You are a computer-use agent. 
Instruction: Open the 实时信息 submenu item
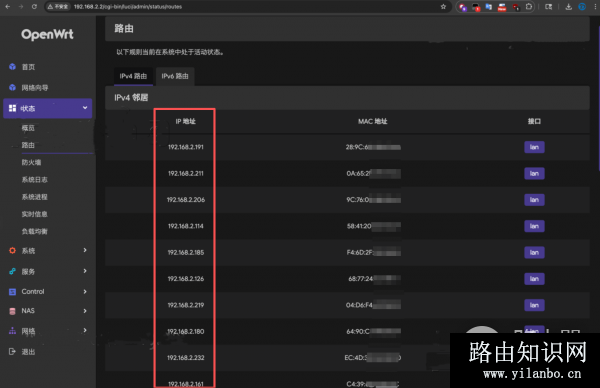pyautogui.click(x=34, y=214)
